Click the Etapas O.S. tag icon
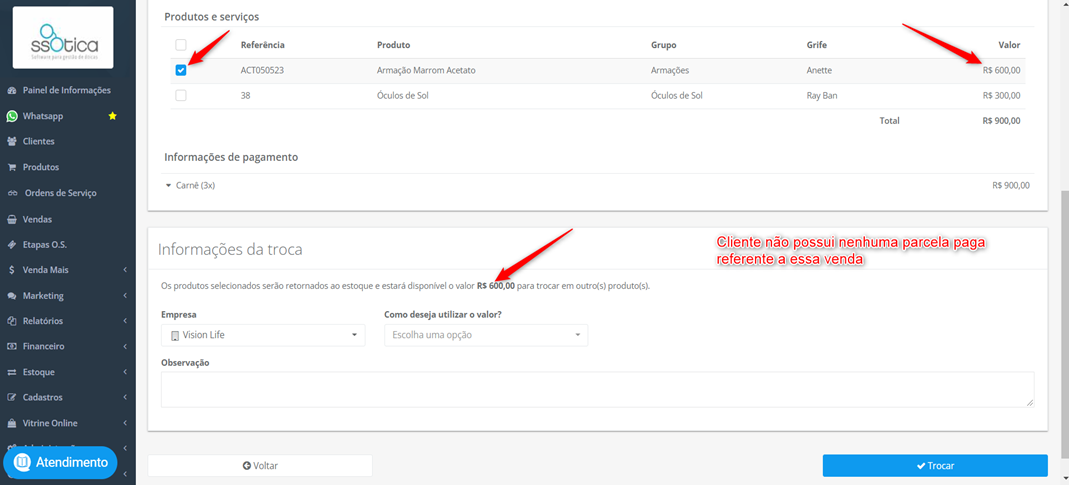The width and height of the screenshot is (1069, 485). (12, 244)
